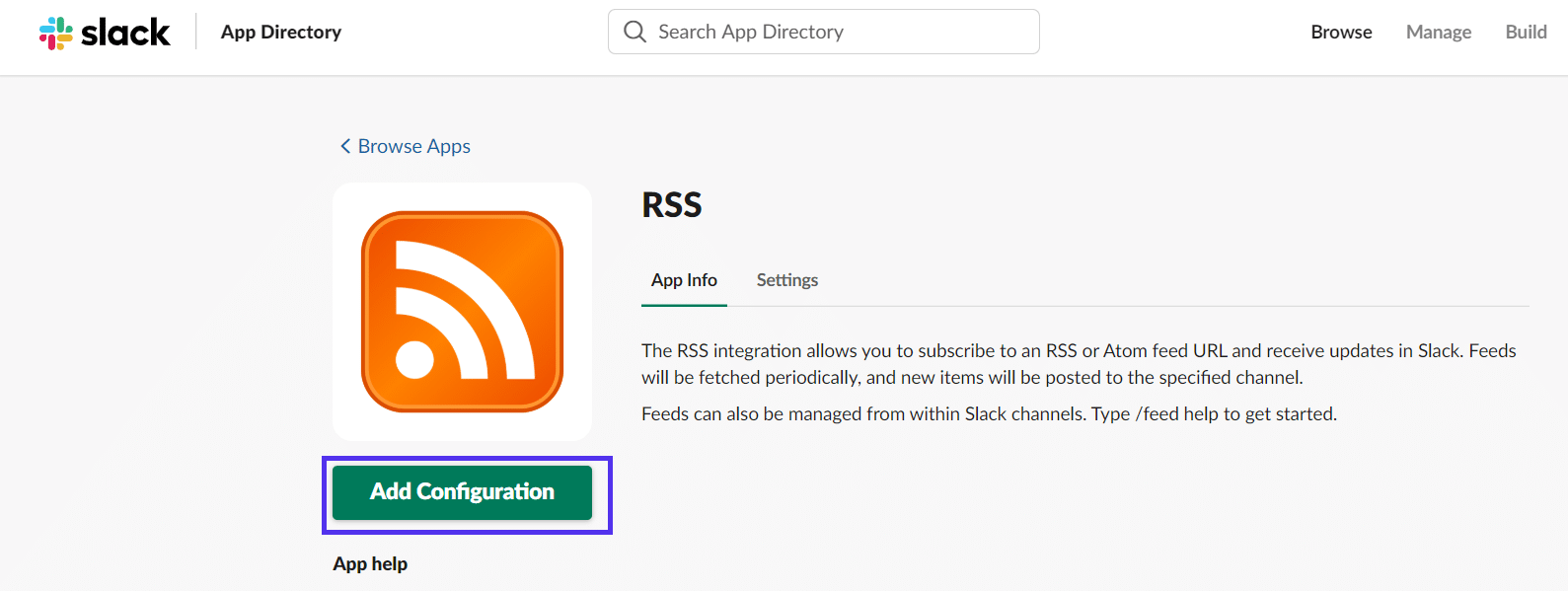The image size is (1568, 591).
Task: Focus the Search App Directory field
Action: (839, 32)
